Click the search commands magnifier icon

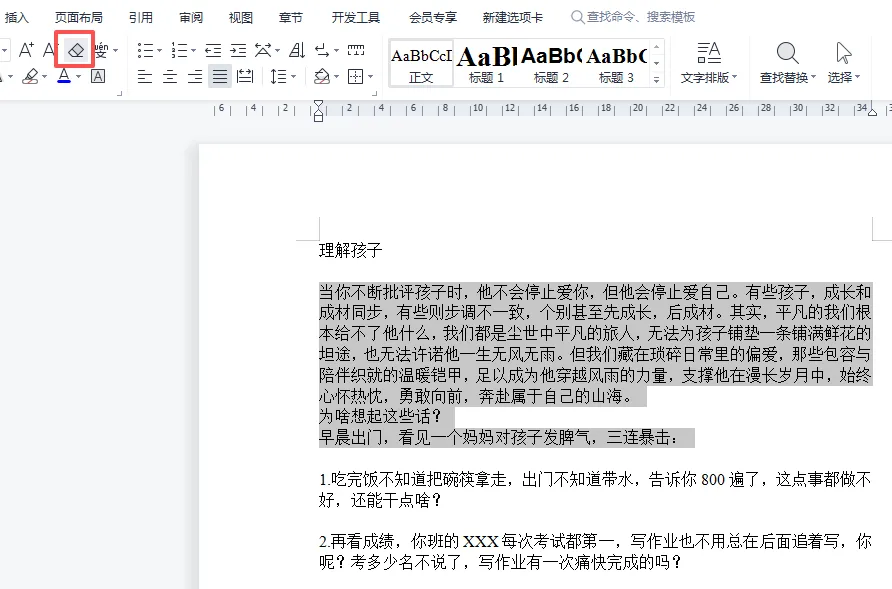coord(577,17)
